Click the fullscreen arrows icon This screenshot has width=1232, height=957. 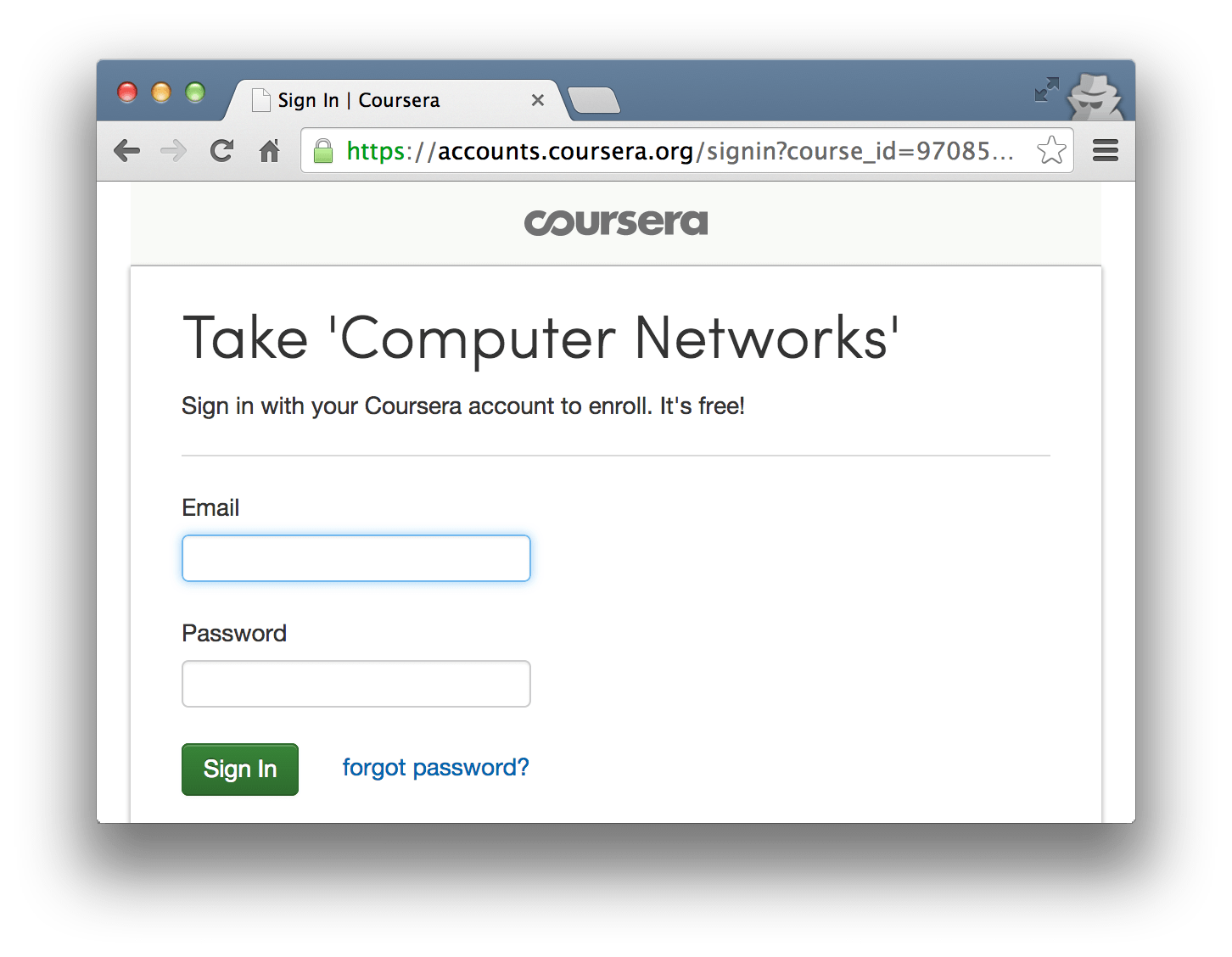(x=1047, y=89)
